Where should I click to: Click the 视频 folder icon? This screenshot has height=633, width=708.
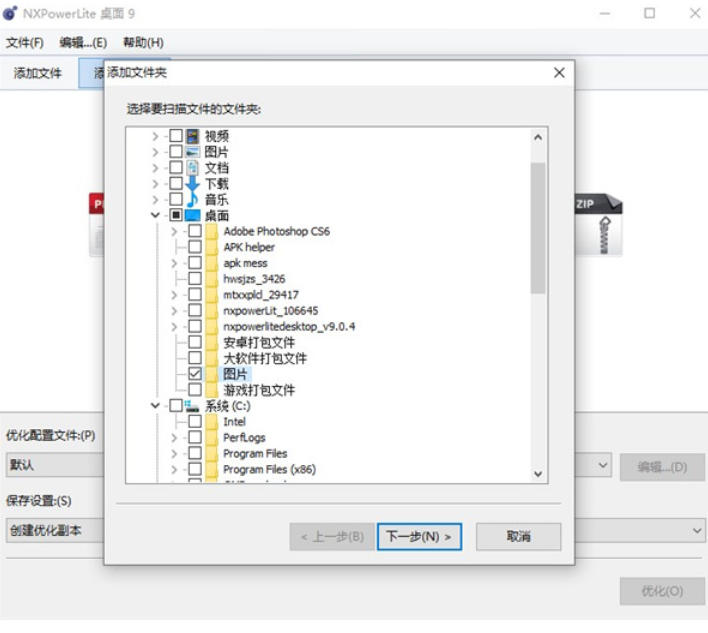(193, 136)
